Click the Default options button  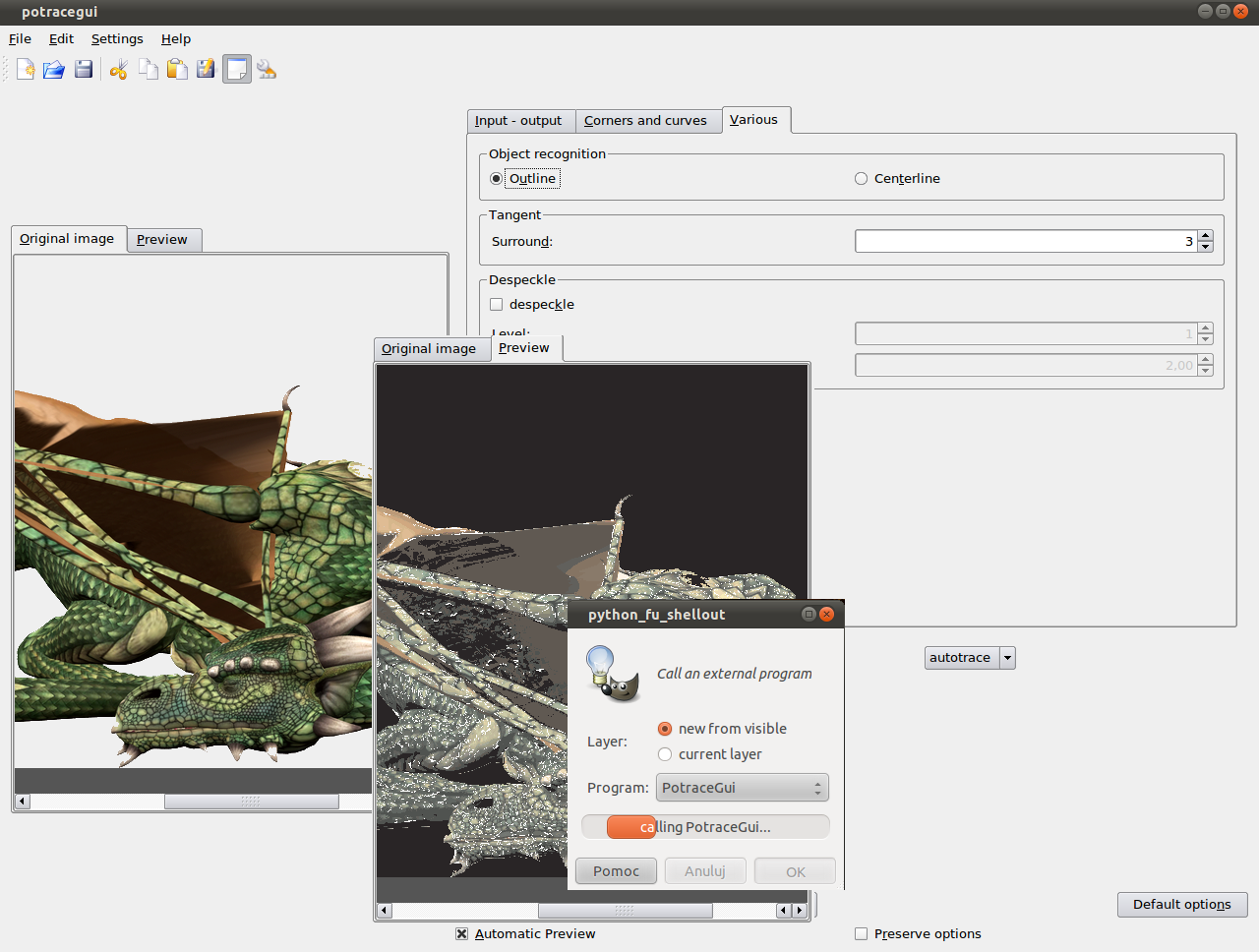click(x=1182, y=904)
